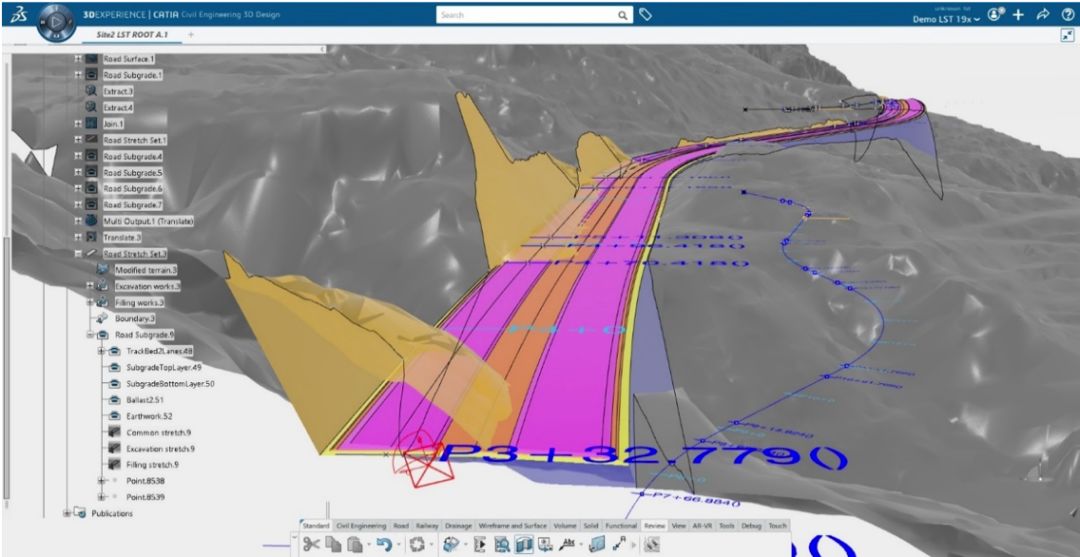
Task: Click the Share arrow icon
Action: pos(1042,16)
